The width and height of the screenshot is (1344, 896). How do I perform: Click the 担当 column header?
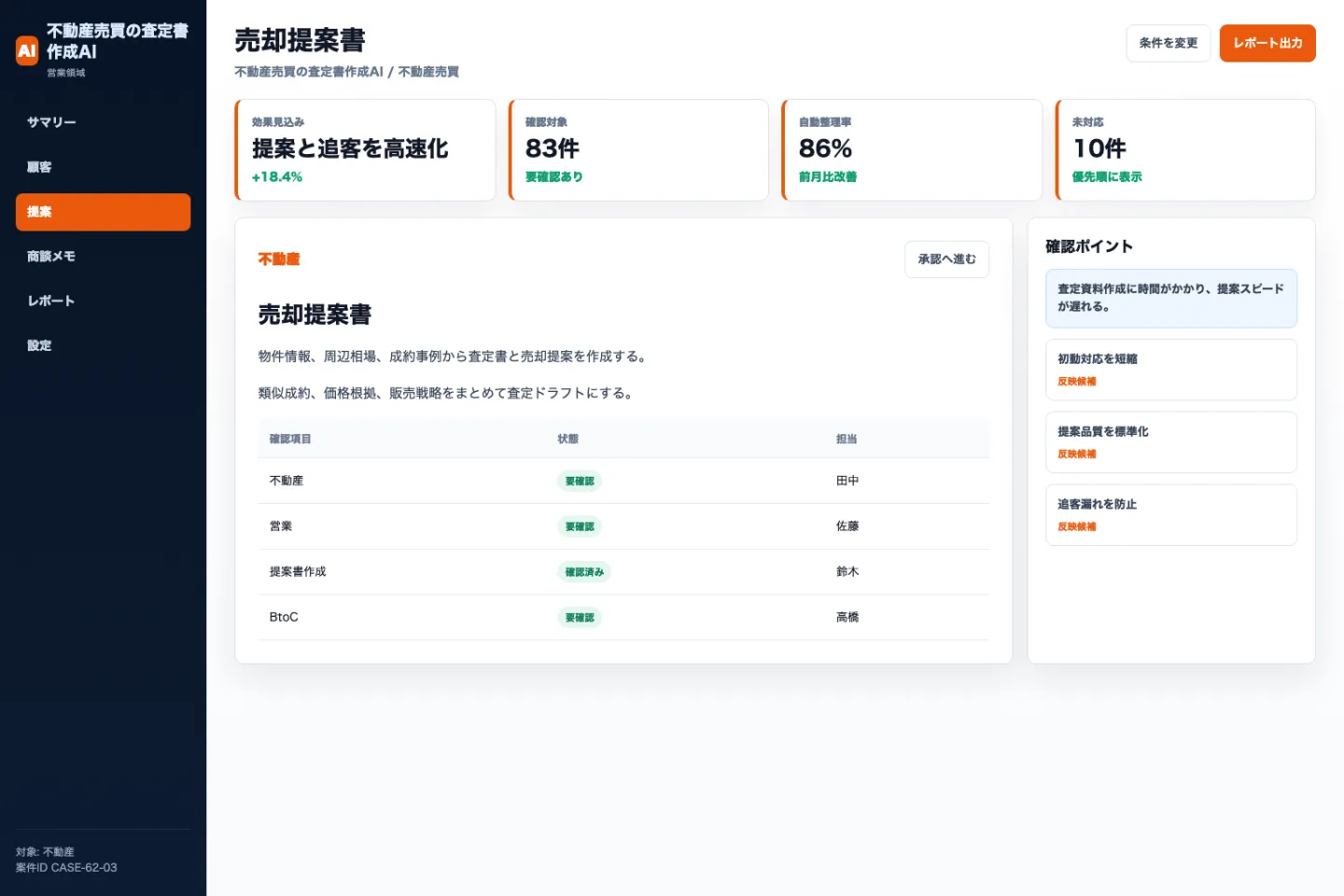pos(847,439)
